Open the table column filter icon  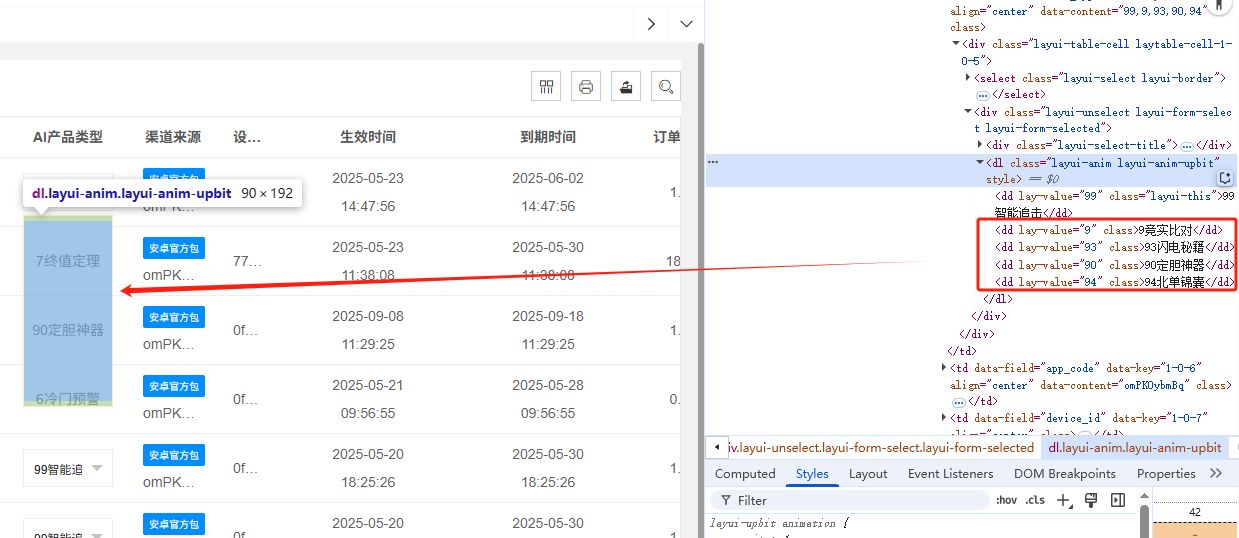[x=546, y=87]
